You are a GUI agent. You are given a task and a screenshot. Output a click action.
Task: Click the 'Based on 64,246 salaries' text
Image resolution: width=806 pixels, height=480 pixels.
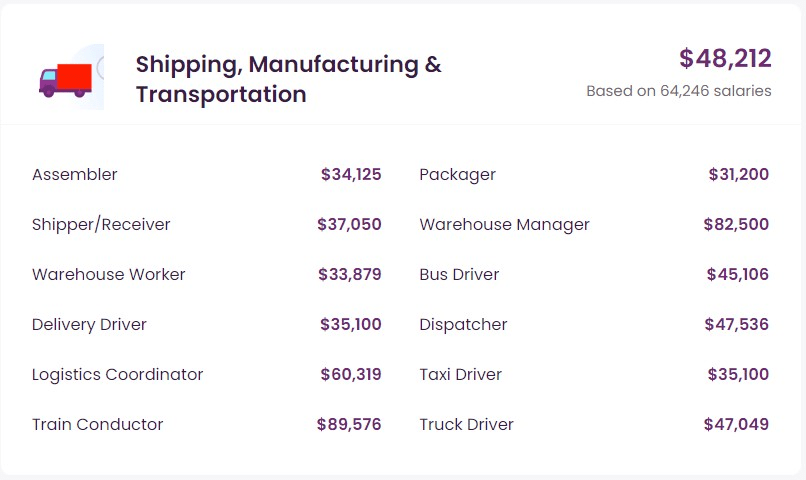pyautogui.click(x=678, y=91)
